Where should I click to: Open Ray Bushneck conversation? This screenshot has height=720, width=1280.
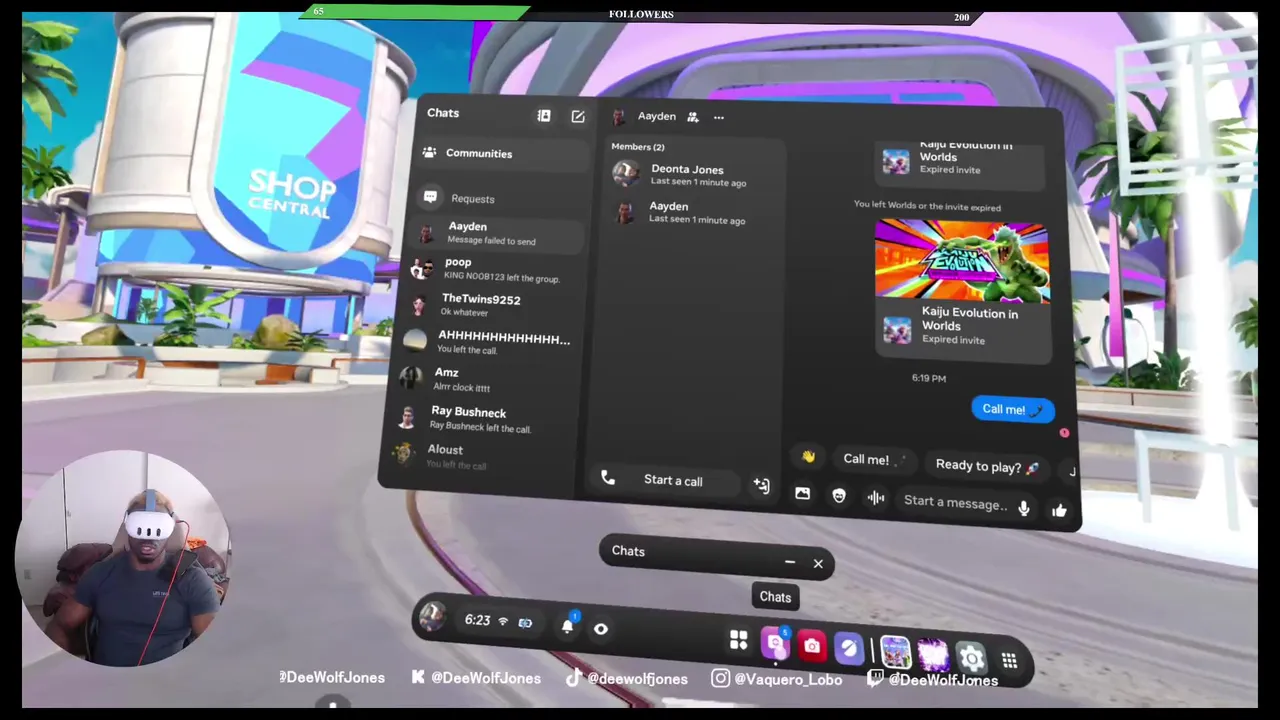click(486, 419)
